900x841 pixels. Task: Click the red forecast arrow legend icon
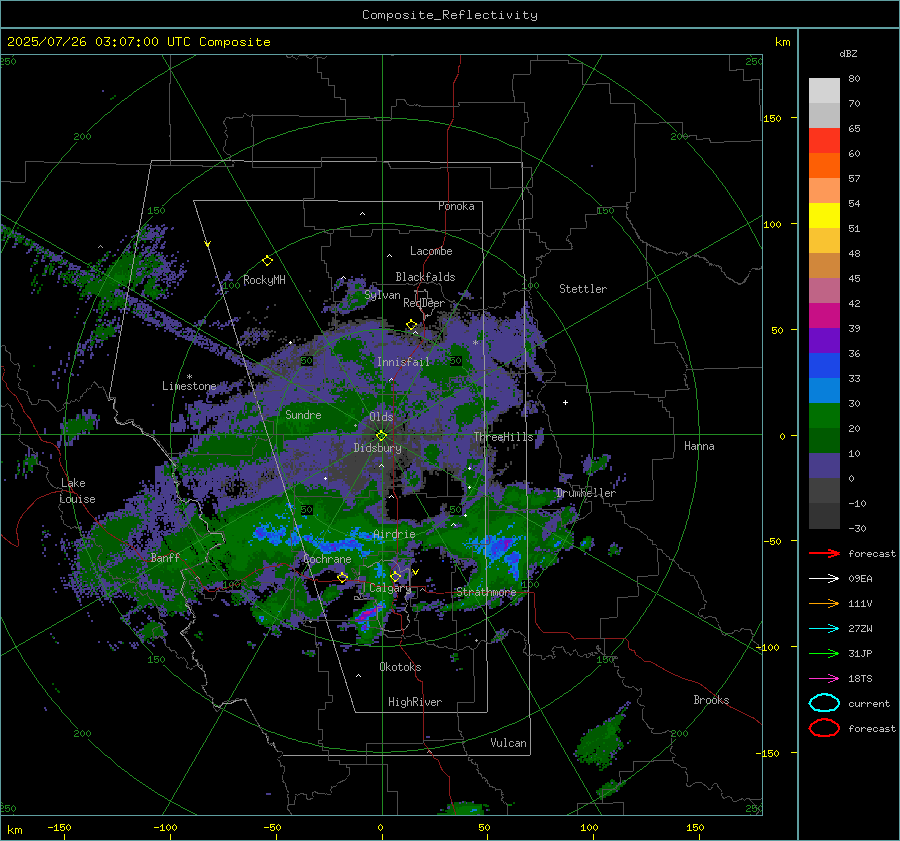(824, 553)
